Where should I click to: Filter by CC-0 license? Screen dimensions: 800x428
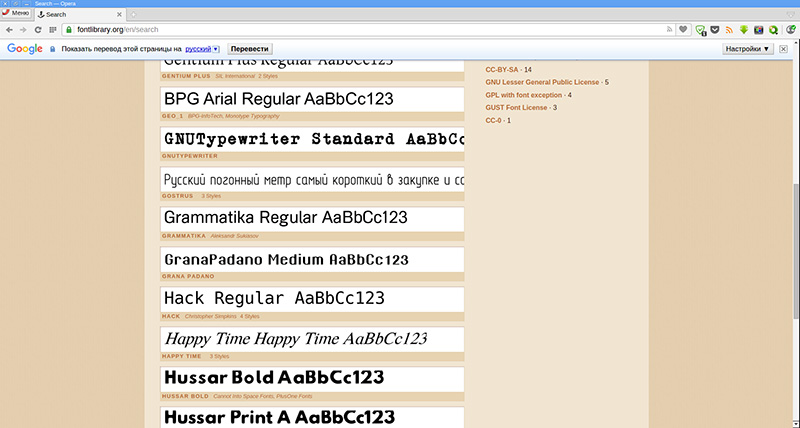pyautogui.click(x=493, y=120)
